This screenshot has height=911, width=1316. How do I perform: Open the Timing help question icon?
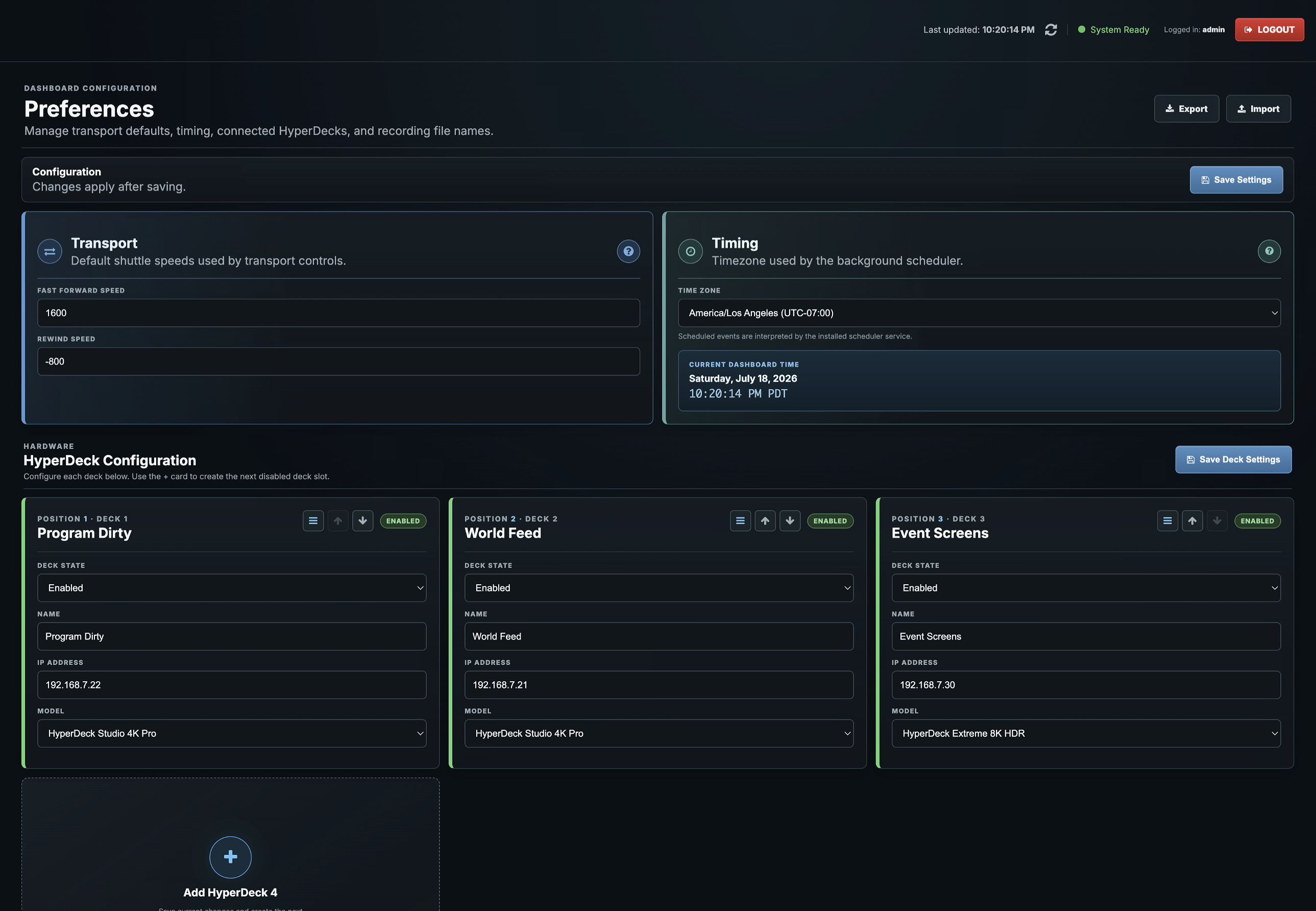[1269, 251]
